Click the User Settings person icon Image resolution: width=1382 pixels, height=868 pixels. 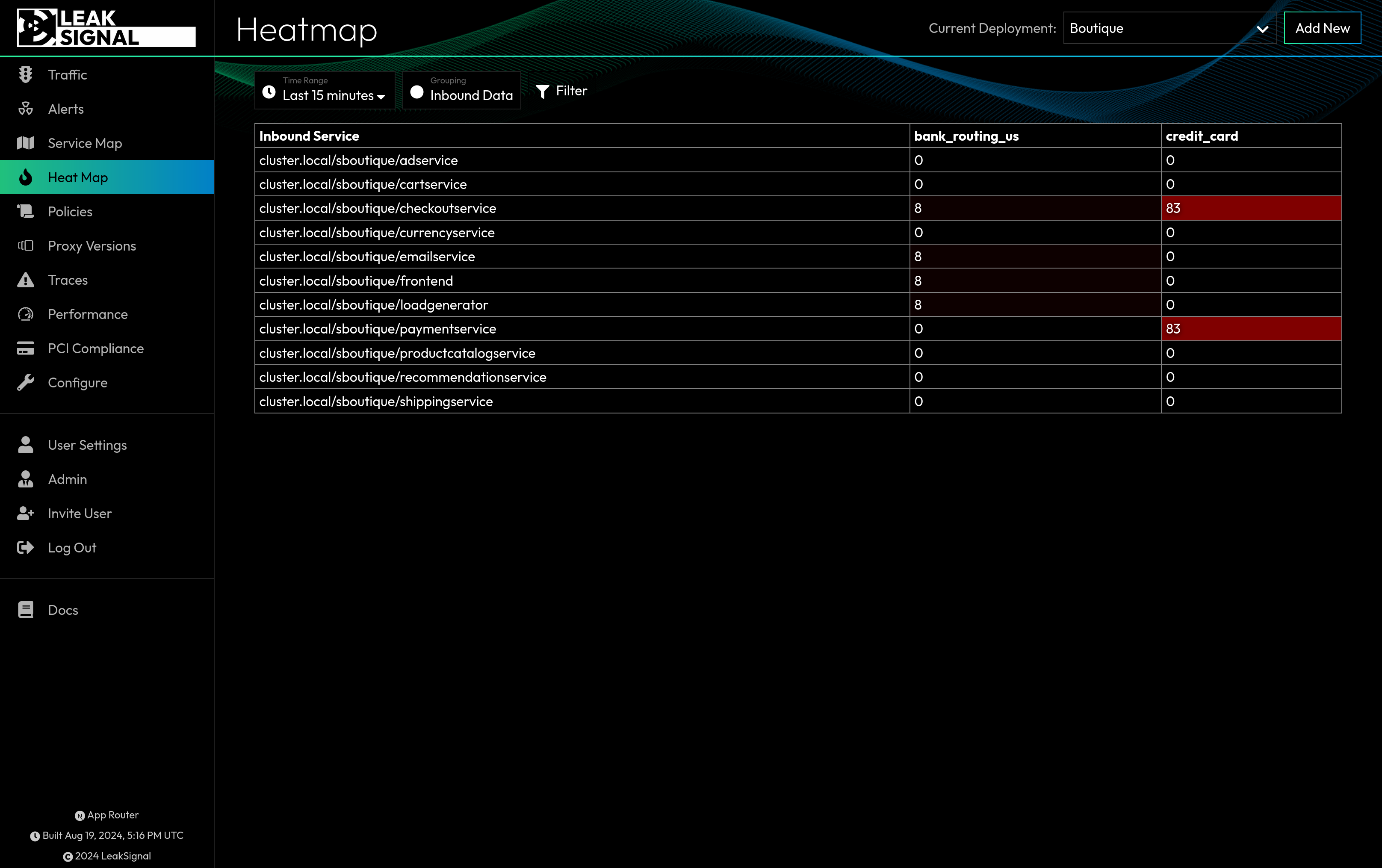[x=25, y=445]
